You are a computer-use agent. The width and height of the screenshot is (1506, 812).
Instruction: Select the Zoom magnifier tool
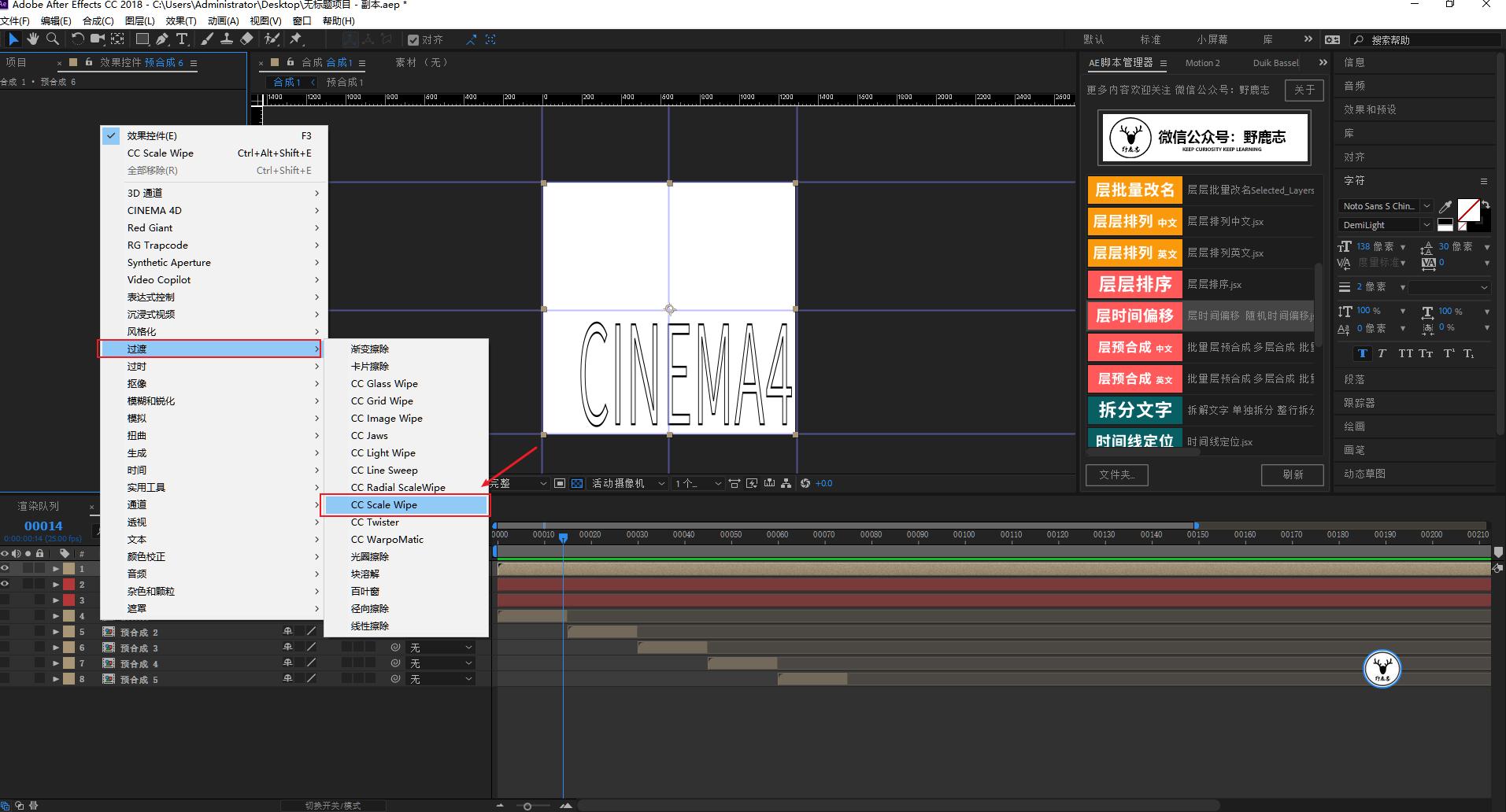(53, 39)
